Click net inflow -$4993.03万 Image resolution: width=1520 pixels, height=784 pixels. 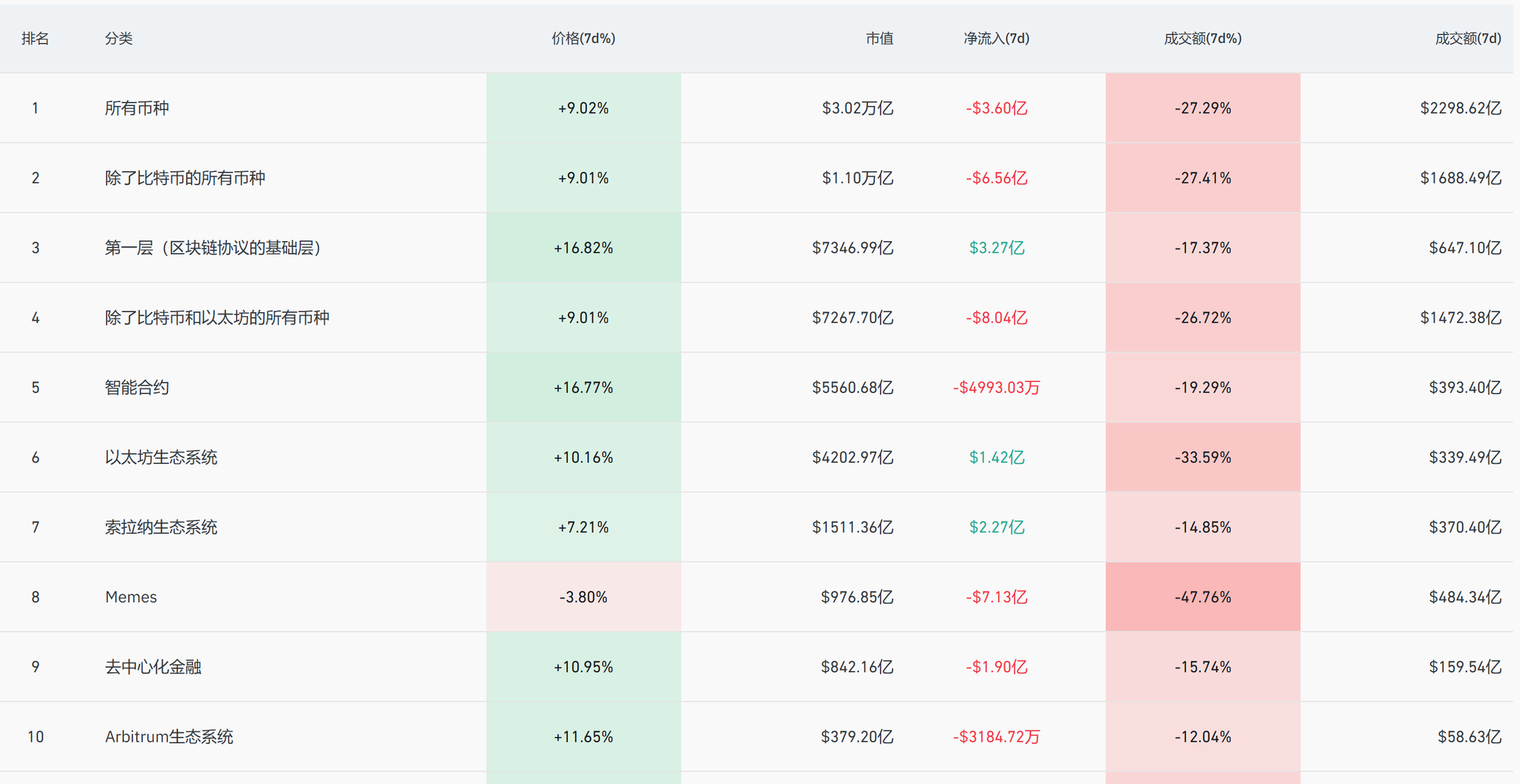pyautogui.click(x=996, y=387)
